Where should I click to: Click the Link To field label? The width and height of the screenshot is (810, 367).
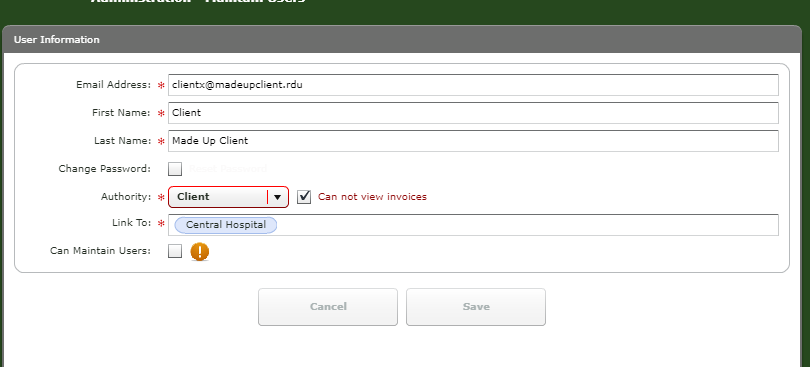(132, 223)
